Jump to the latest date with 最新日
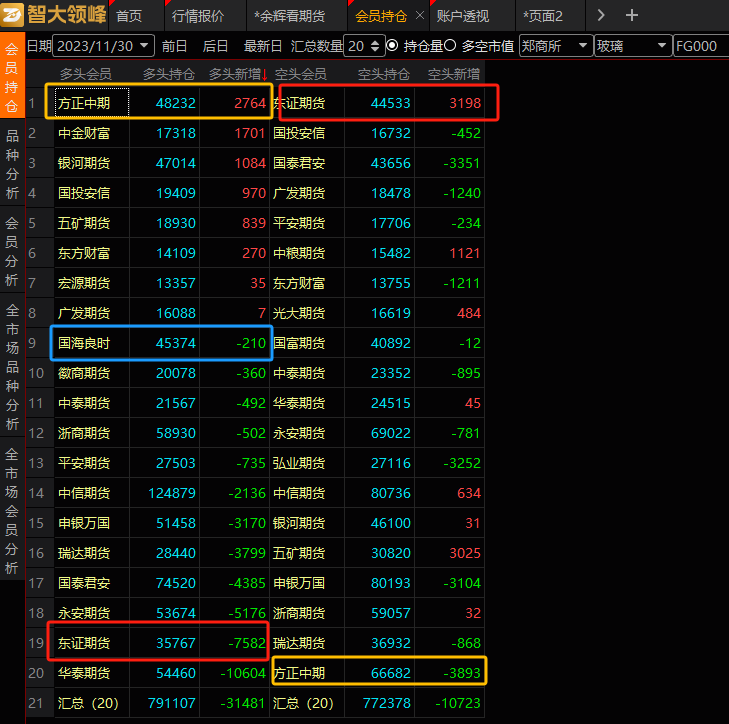The width and height of the screenshot is (729, 724). (263, 46)
